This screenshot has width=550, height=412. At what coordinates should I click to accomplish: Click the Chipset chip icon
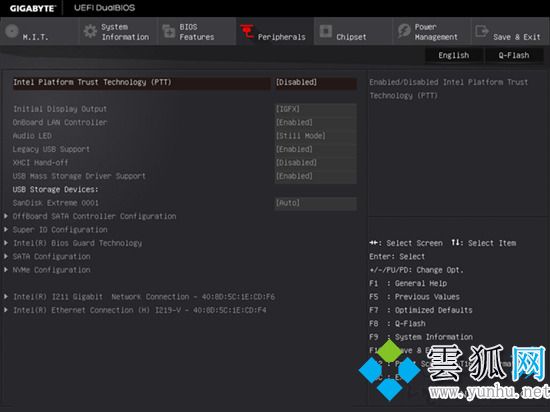click(x=326, y=31)
